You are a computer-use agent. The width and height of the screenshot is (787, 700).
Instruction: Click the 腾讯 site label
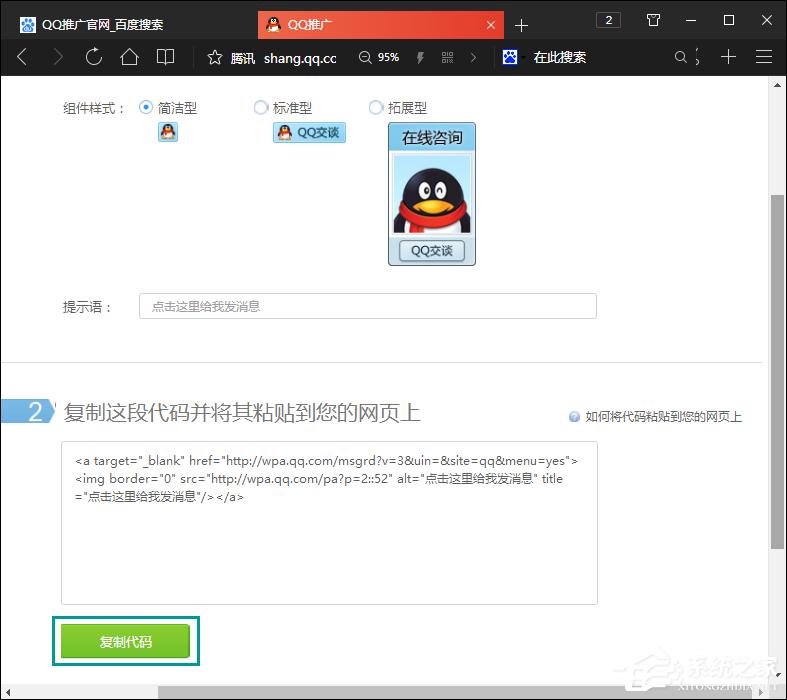point(242,58)
